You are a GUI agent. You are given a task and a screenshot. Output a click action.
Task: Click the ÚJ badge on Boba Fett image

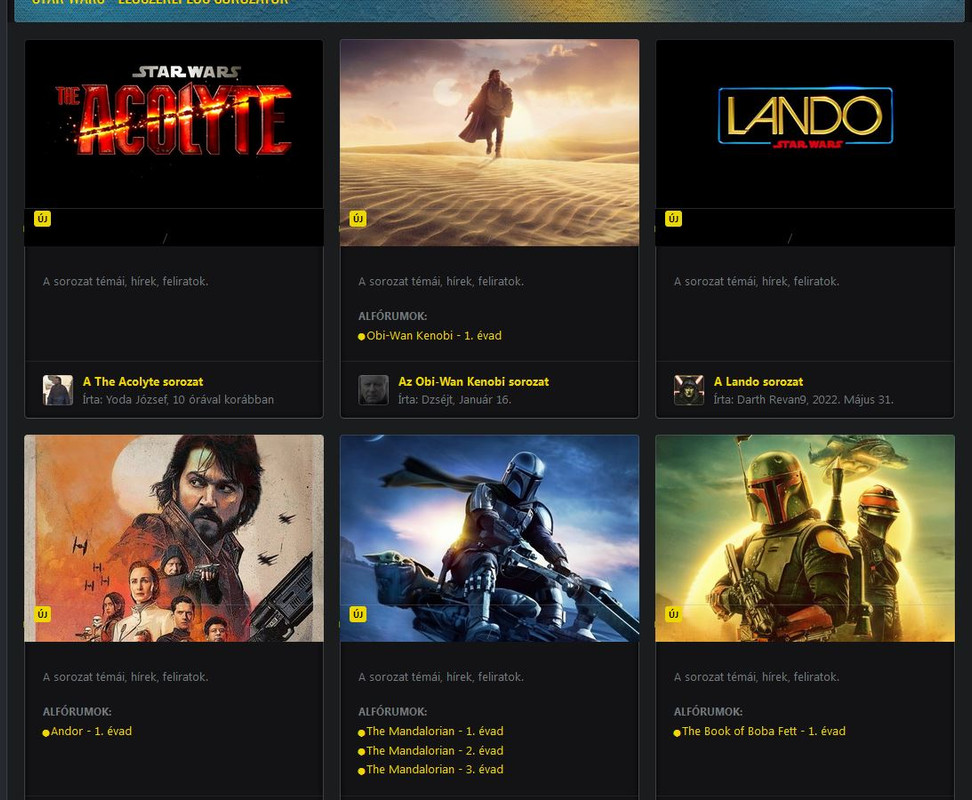673,614
